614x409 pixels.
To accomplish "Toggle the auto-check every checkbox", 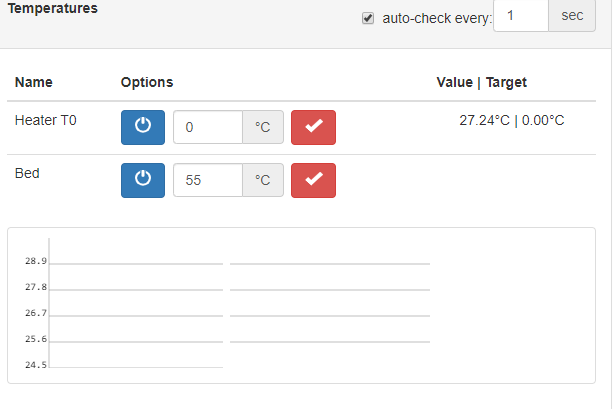I will (x=368, y=18).
